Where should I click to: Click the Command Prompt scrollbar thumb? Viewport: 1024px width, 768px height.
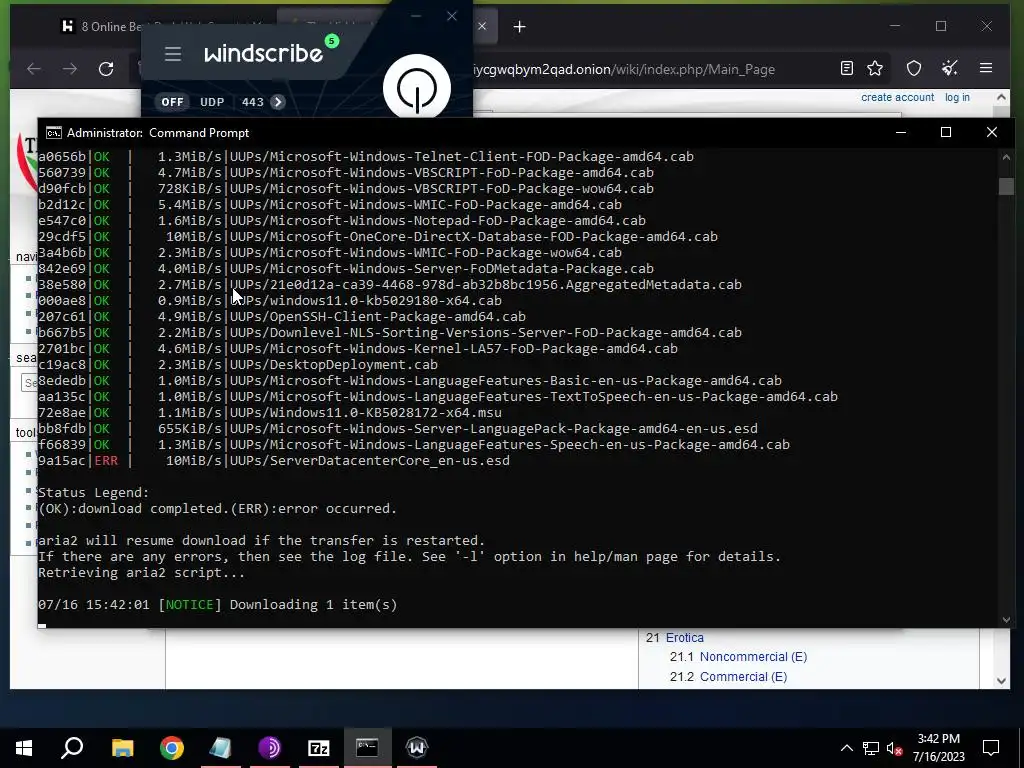click(x=1006, y=186)
